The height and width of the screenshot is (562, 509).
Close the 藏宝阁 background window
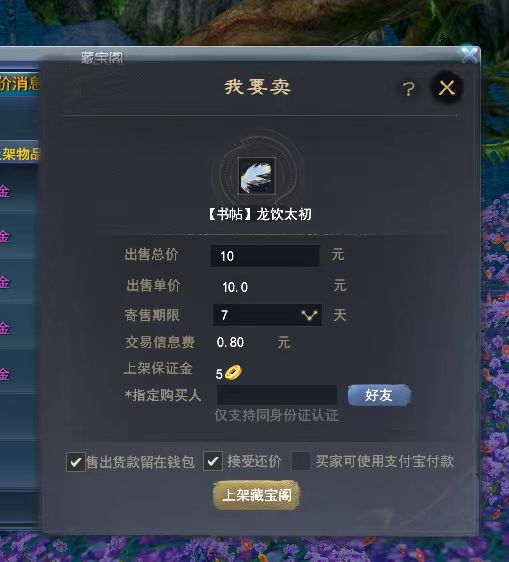[469, 54]
